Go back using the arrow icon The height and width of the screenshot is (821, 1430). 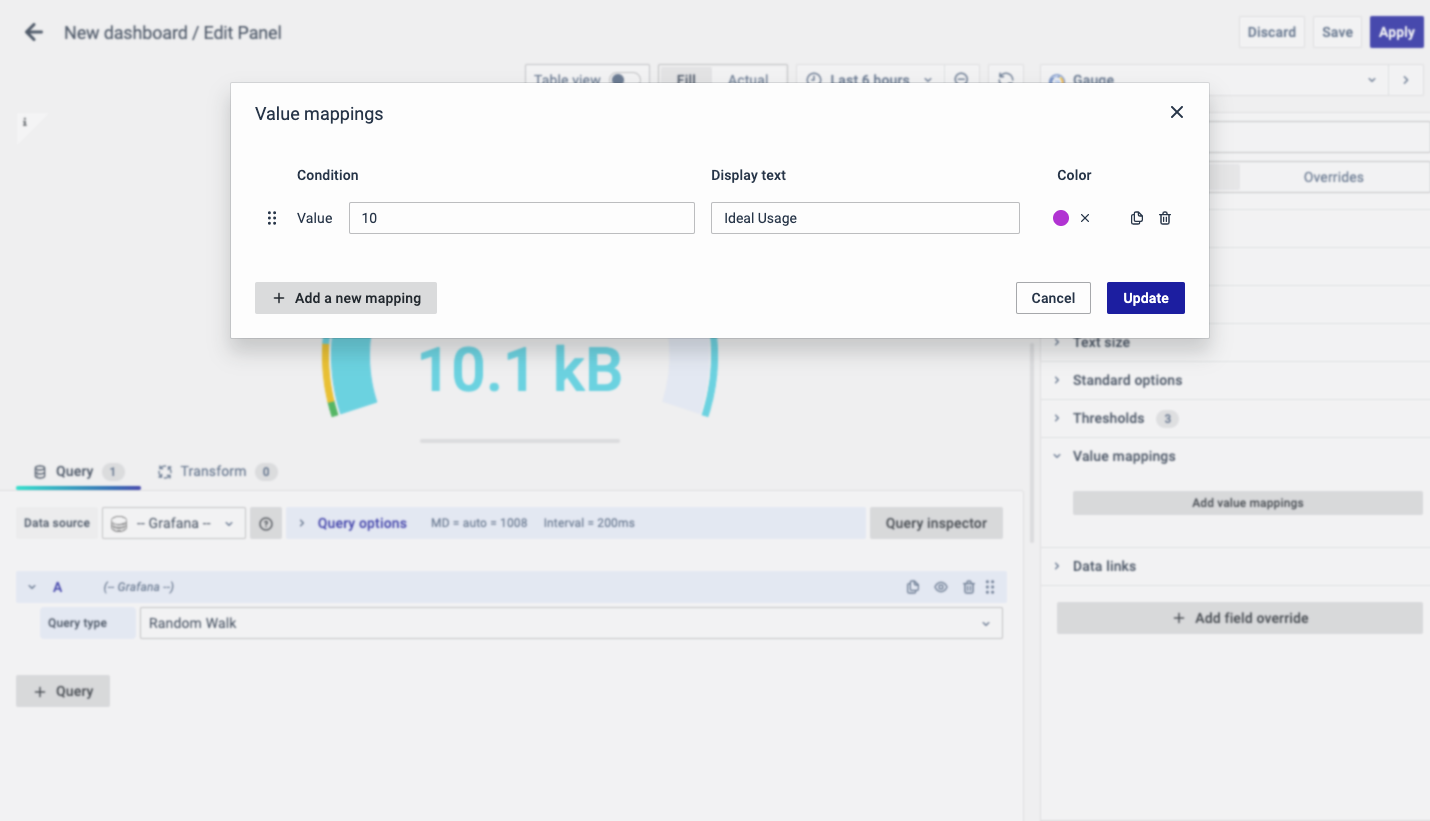[x=34, y=32]
